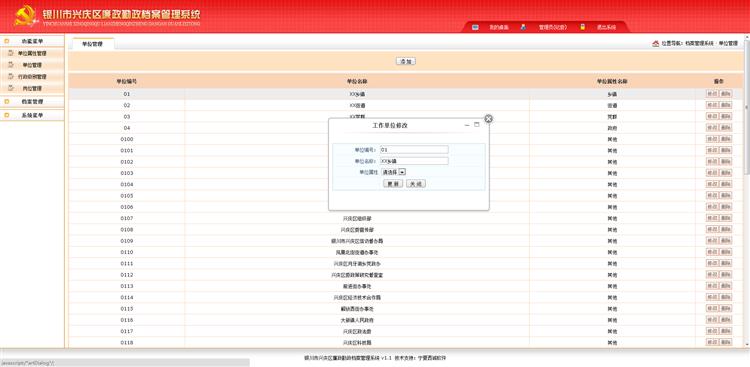750x367 pixels.
Task: Select table cell with code 0107
Action: coord(127,218)
